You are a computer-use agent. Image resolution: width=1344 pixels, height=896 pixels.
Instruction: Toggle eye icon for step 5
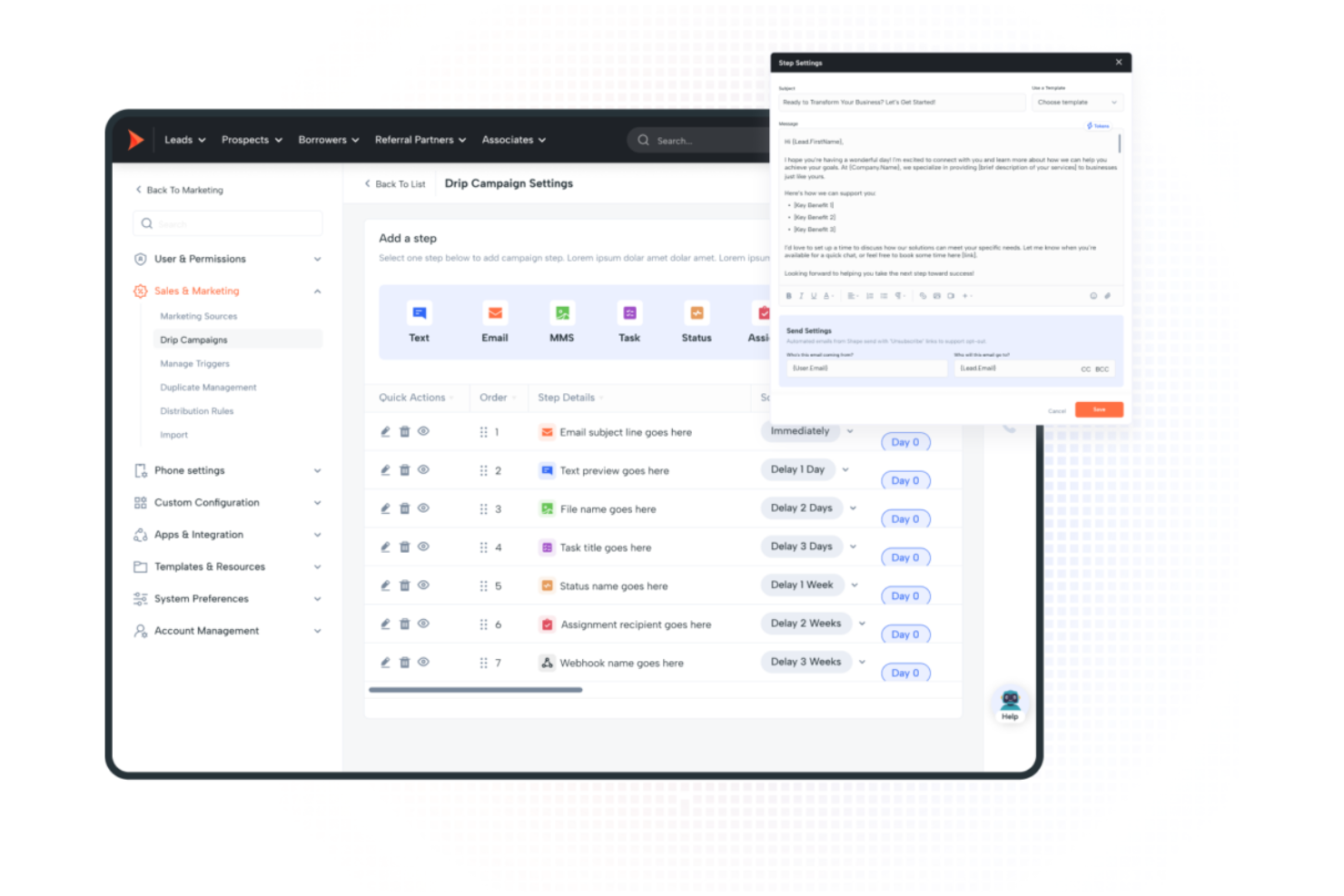coord(423,586)
